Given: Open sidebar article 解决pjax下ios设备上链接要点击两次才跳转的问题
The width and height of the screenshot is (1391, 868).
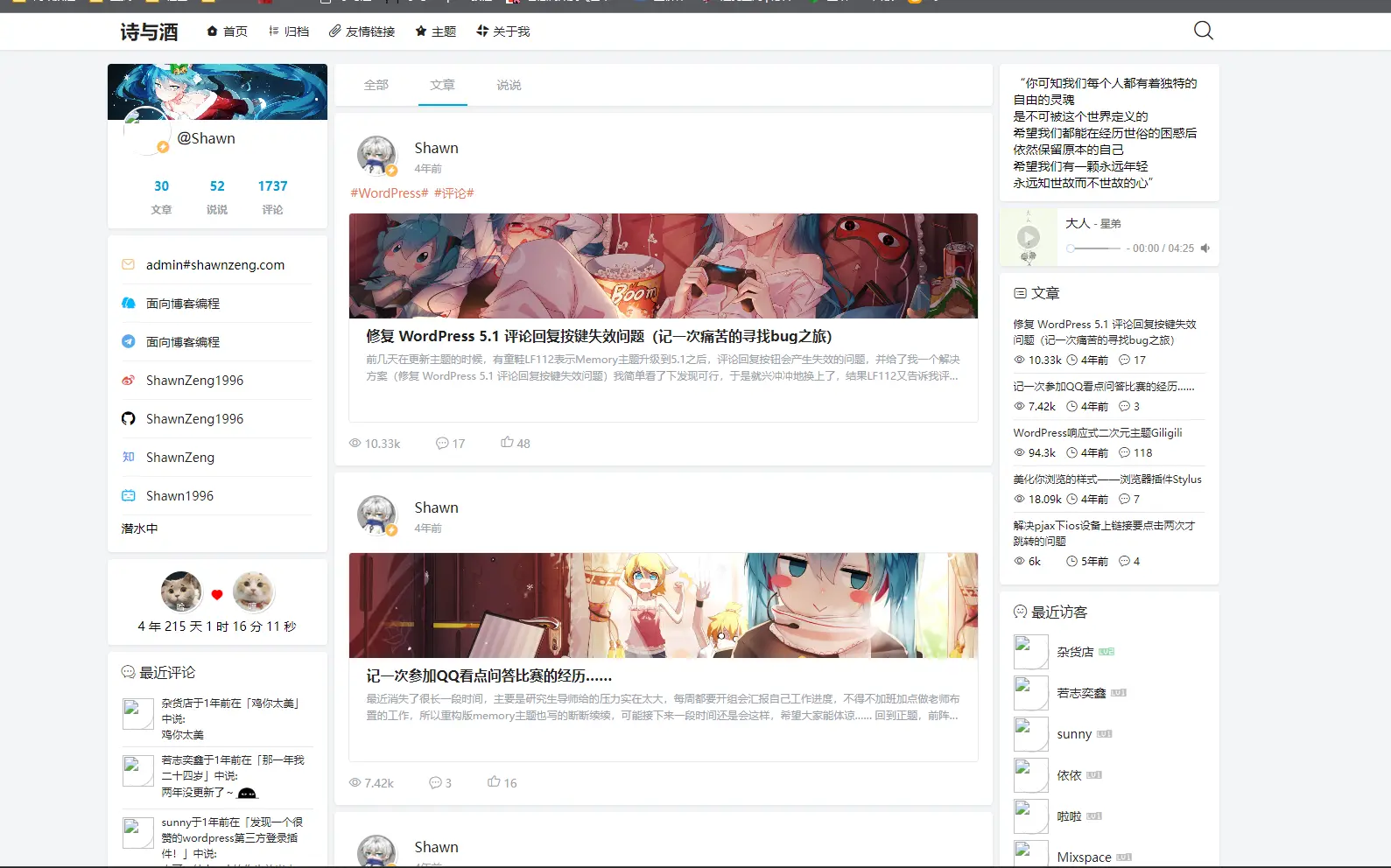Looking at the screenshot, I should click(x=1104, y=534).
